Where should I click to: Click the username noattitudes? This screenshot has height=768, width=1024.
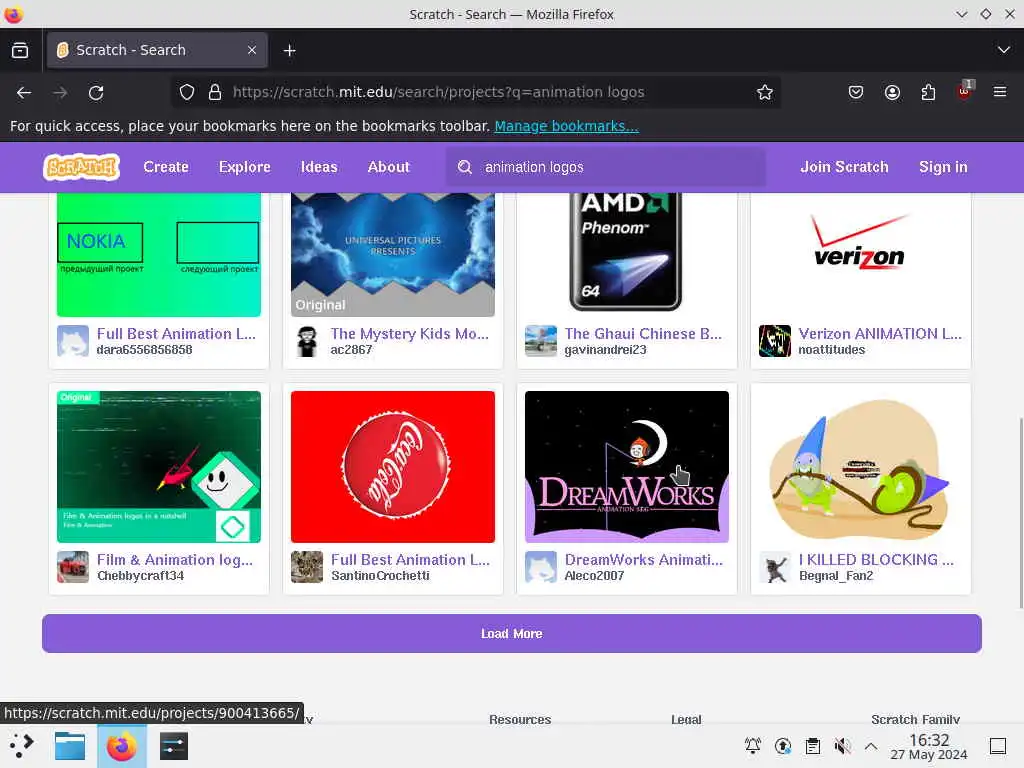pos(831,350)
